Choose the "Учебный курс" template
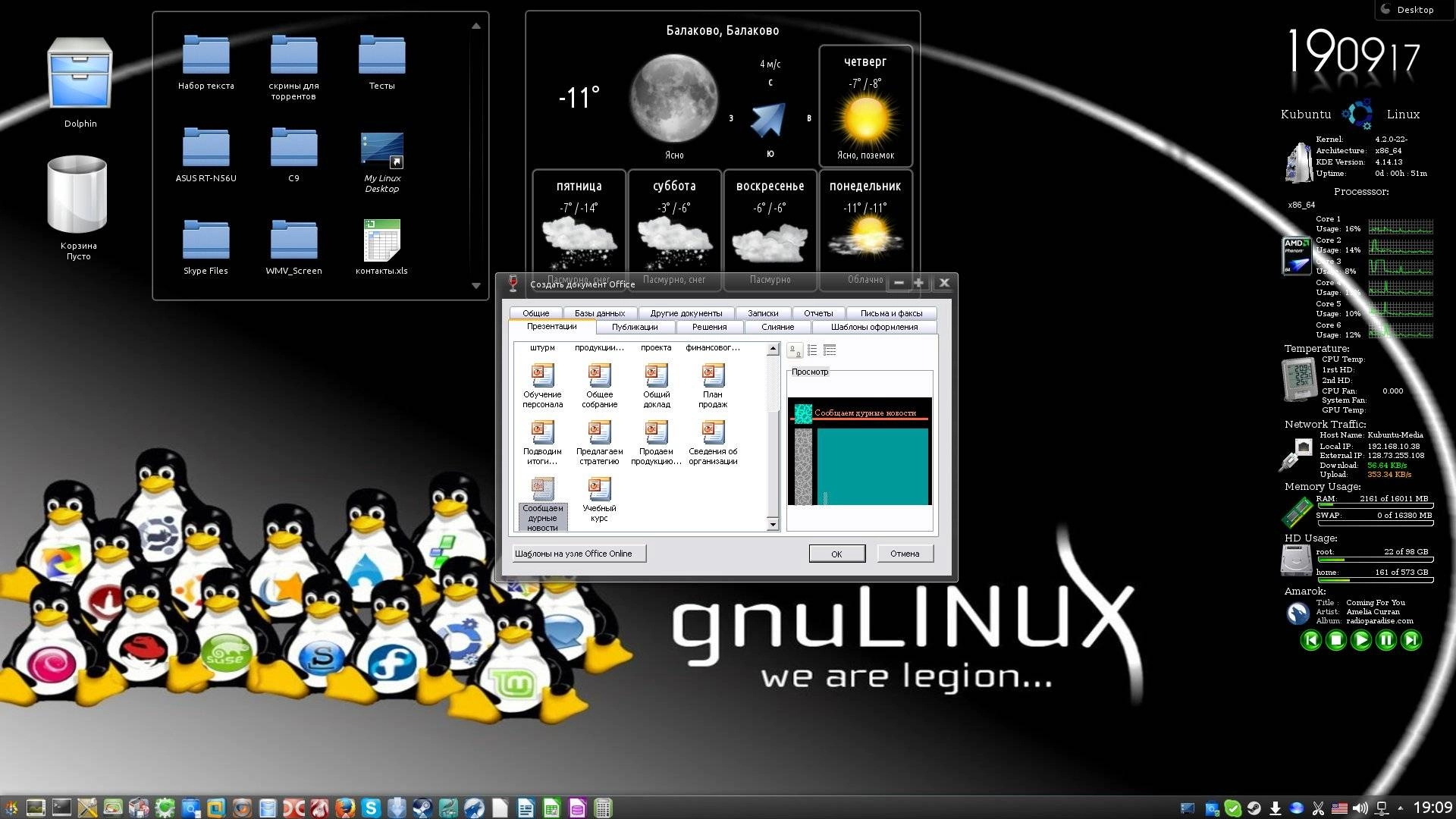The image size is (1456, 819). click(599, 500)
